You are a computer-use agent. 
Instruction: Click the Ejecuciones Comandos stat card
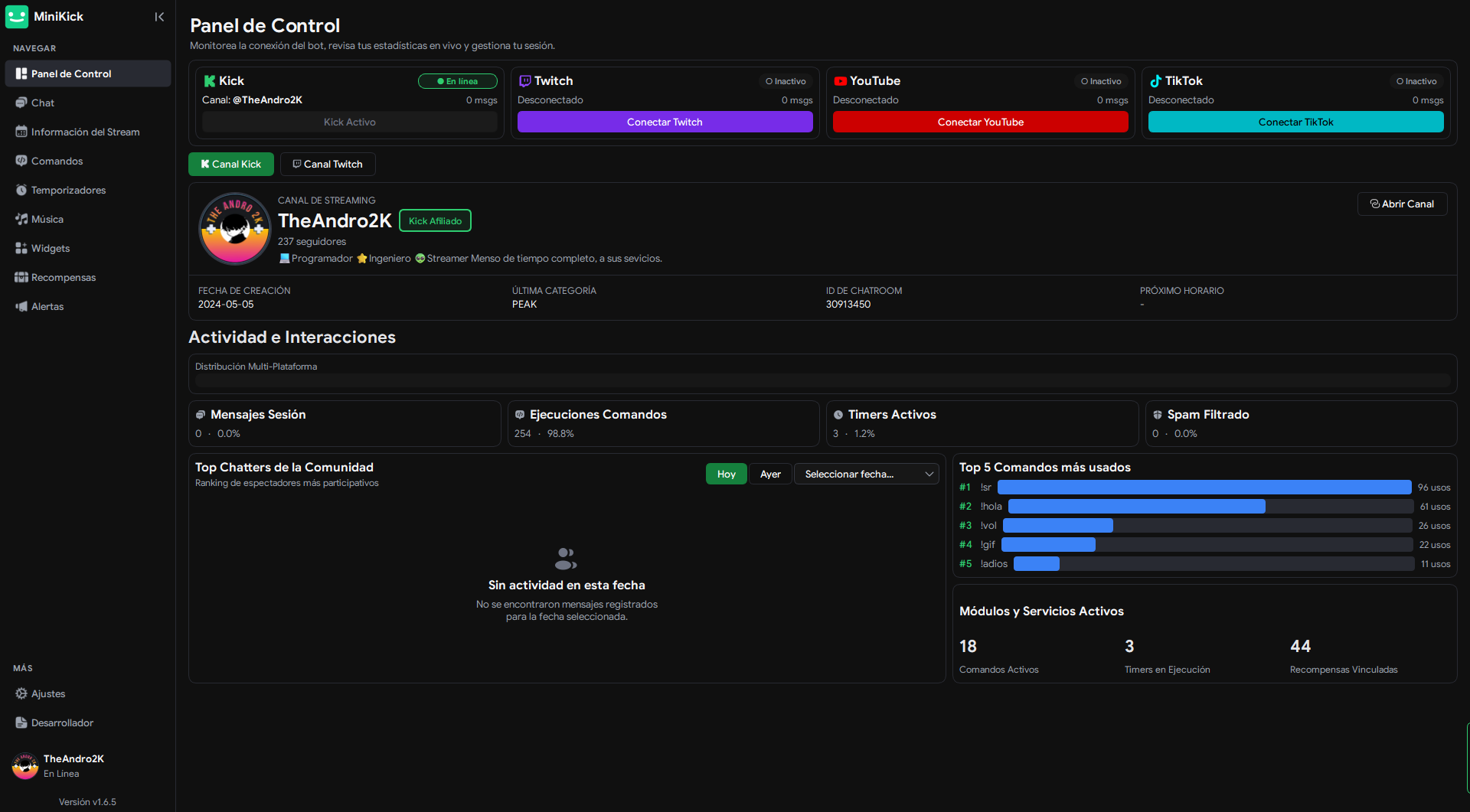[663, 423]
